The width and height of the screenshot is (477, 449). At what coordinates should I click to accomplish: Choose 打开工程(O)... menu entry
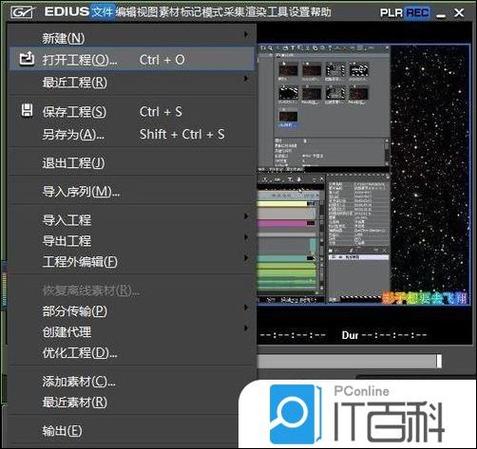click(132, 59)
